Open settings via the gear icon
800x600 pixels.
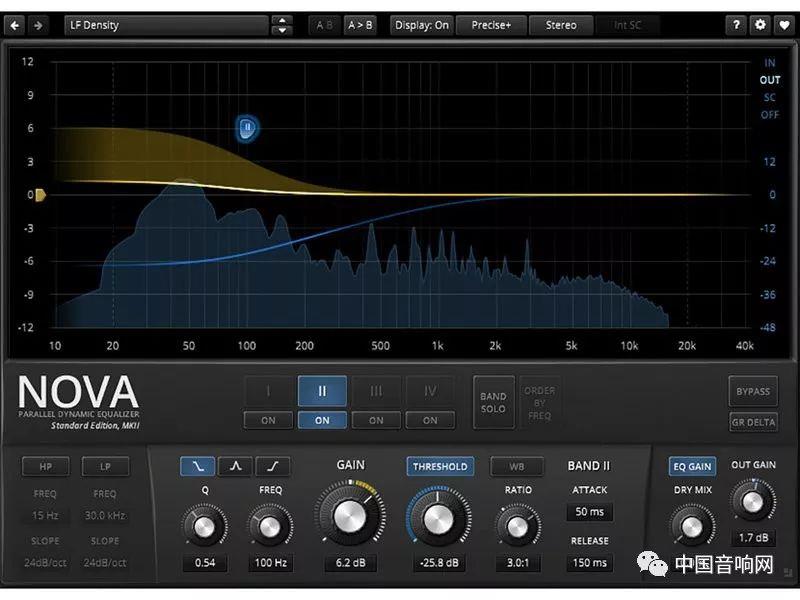click(x=760, y=25)
